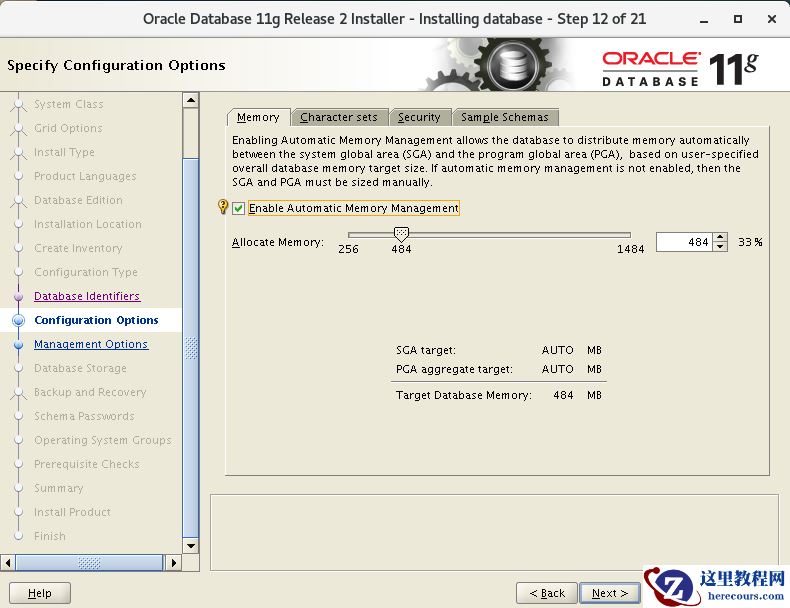Click the sidebar horizontal scrollbar thumb
This screenshot has width=790, height=608.
[89, 563]
